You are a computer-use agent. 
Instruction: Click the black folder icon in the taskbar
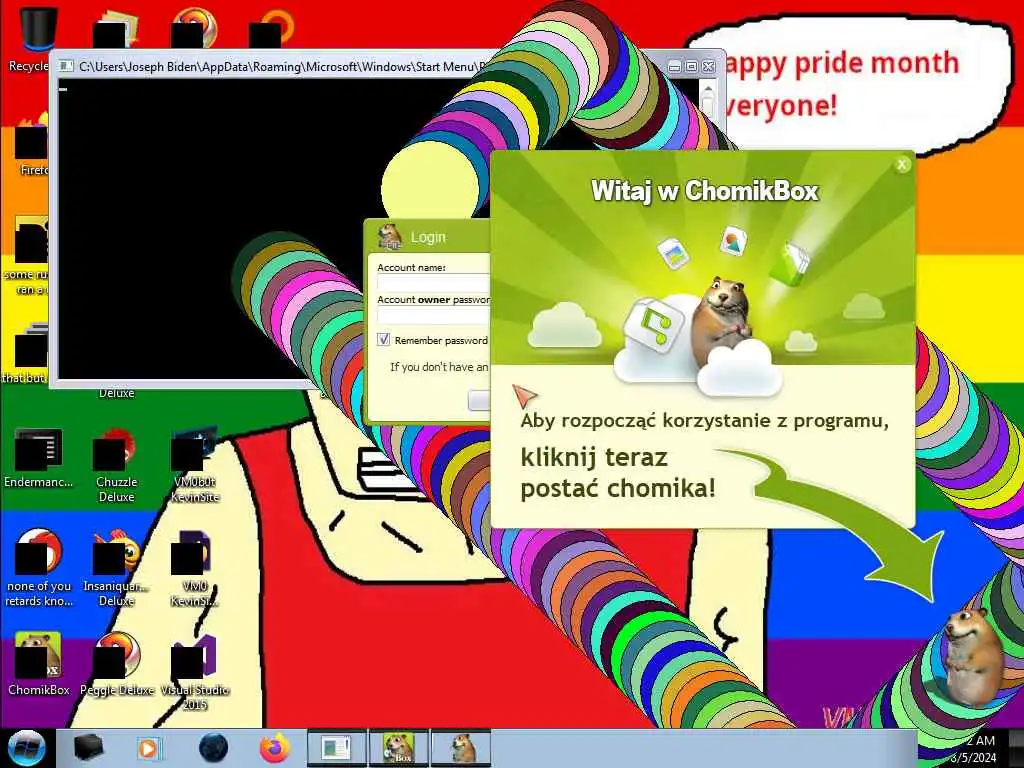point(88,748)
